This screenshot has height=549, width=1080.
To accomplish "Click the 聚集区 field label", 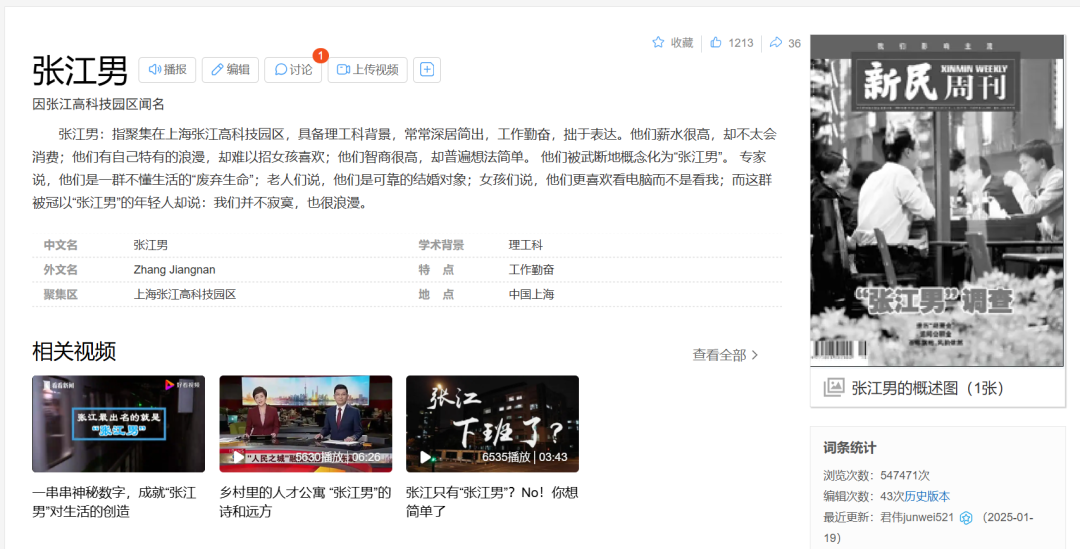I will pos(61,294).
